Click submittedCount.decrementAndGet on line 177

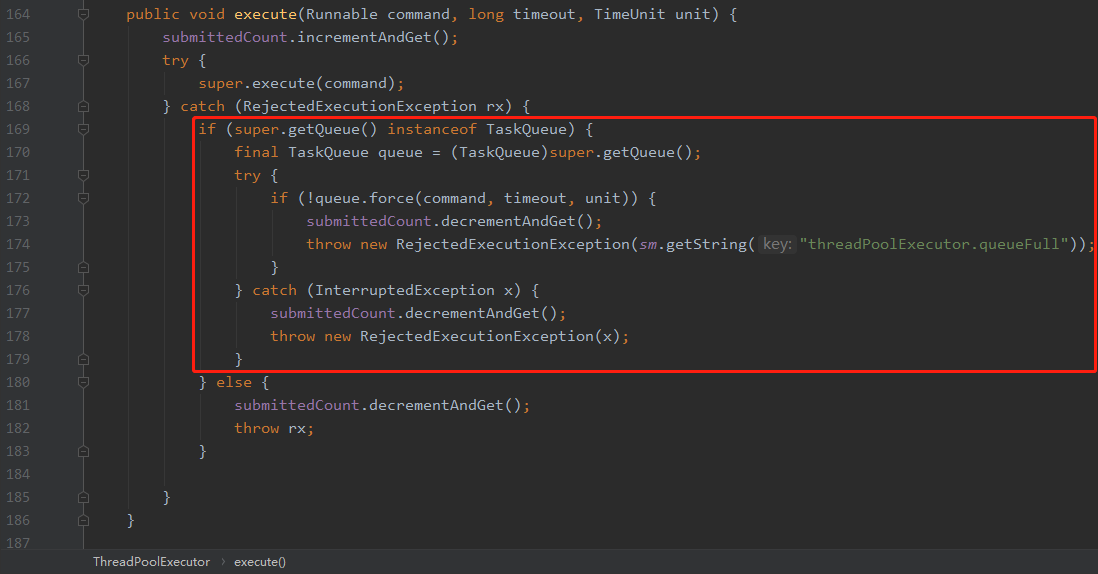414,314
